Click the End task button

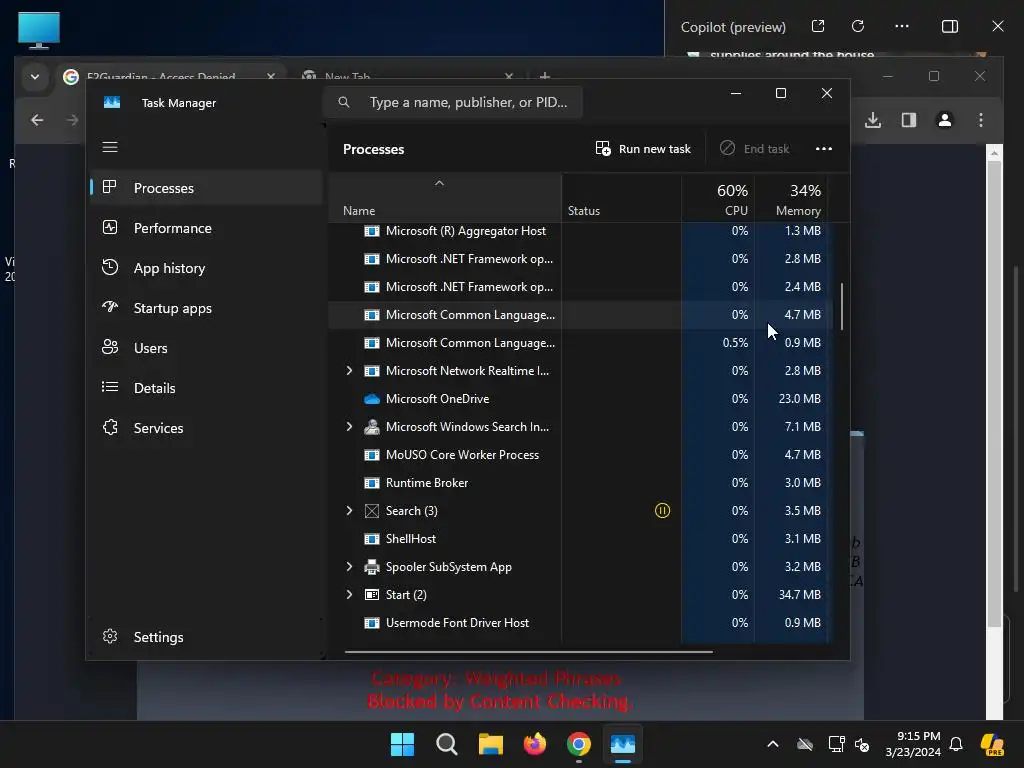pyautogui.click(x=755, y=149)
